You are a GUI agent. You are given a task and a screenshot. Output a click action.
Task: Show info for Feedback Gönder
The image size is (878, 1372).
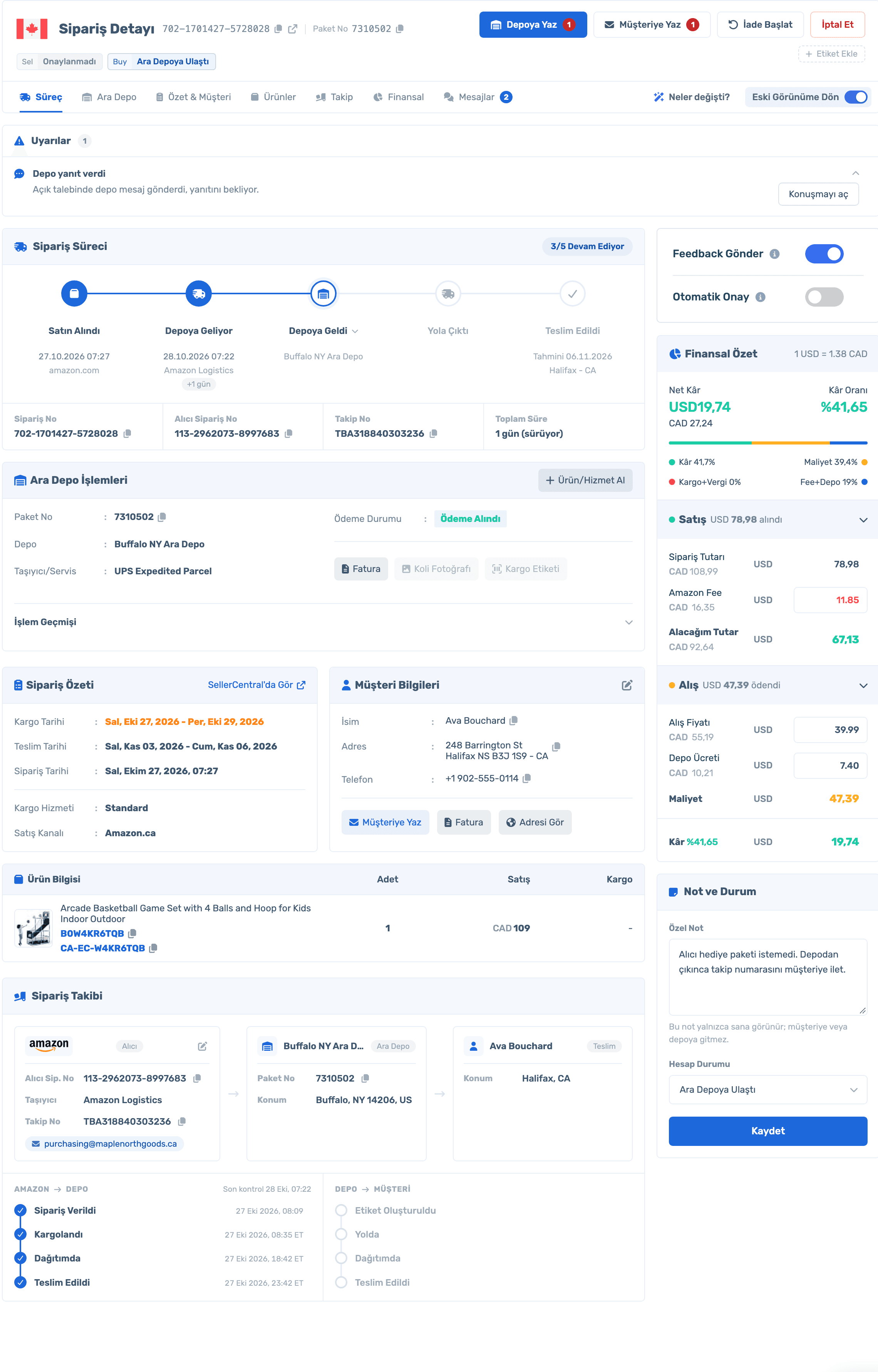click(774, 254)
